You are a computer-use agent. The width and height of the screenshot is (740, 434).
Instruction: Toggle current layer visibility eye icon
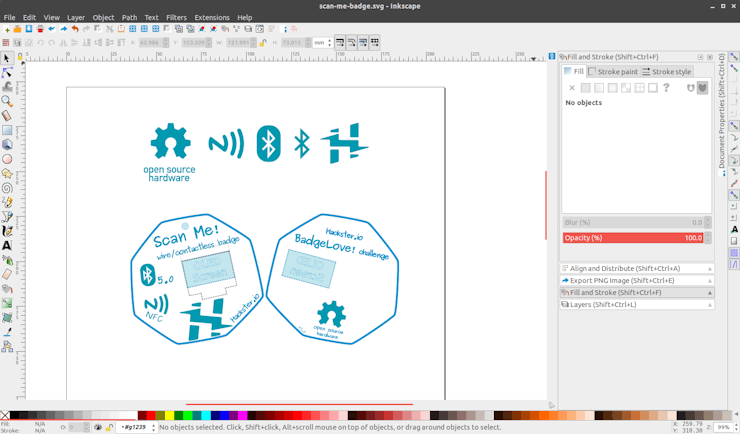click(98, 427)
